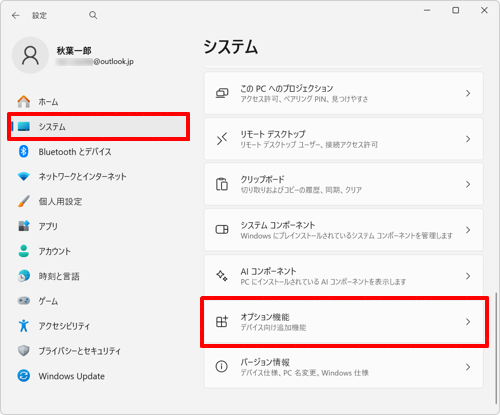The height and width of the screenshot is (415, 500).
Task: Click the Accessibility figure icon
Action: 24,326
